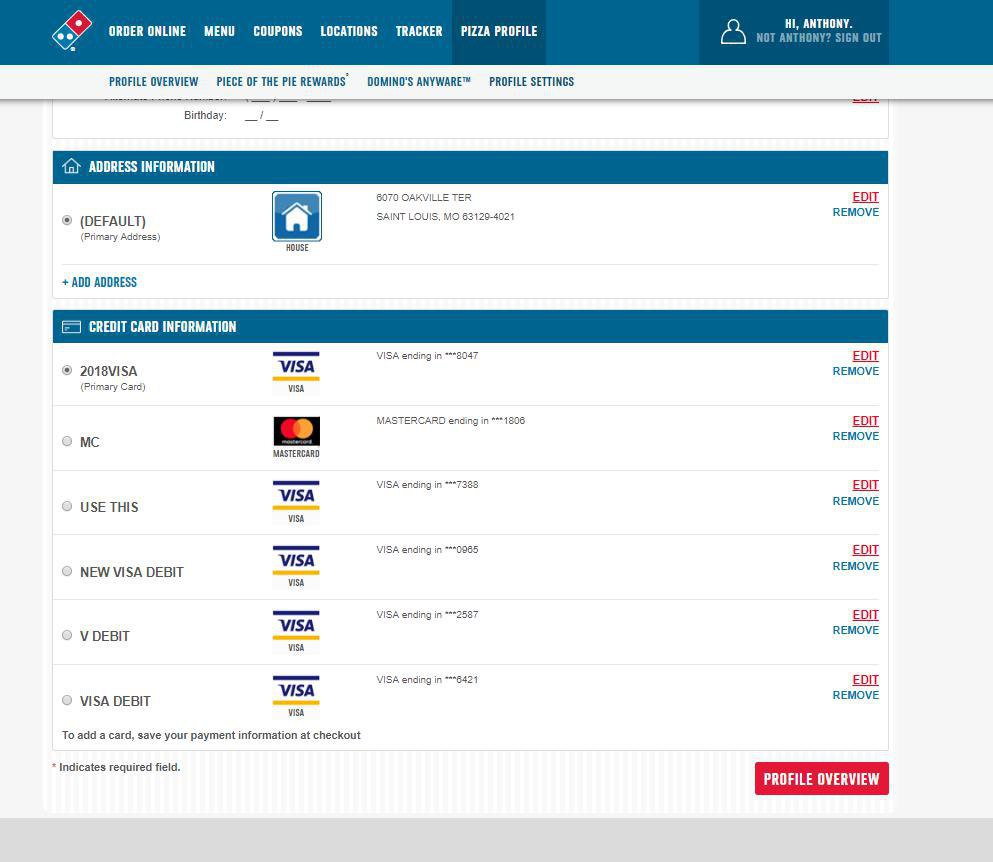Remove the Mastercard ending in 1806

click(856, 436)
